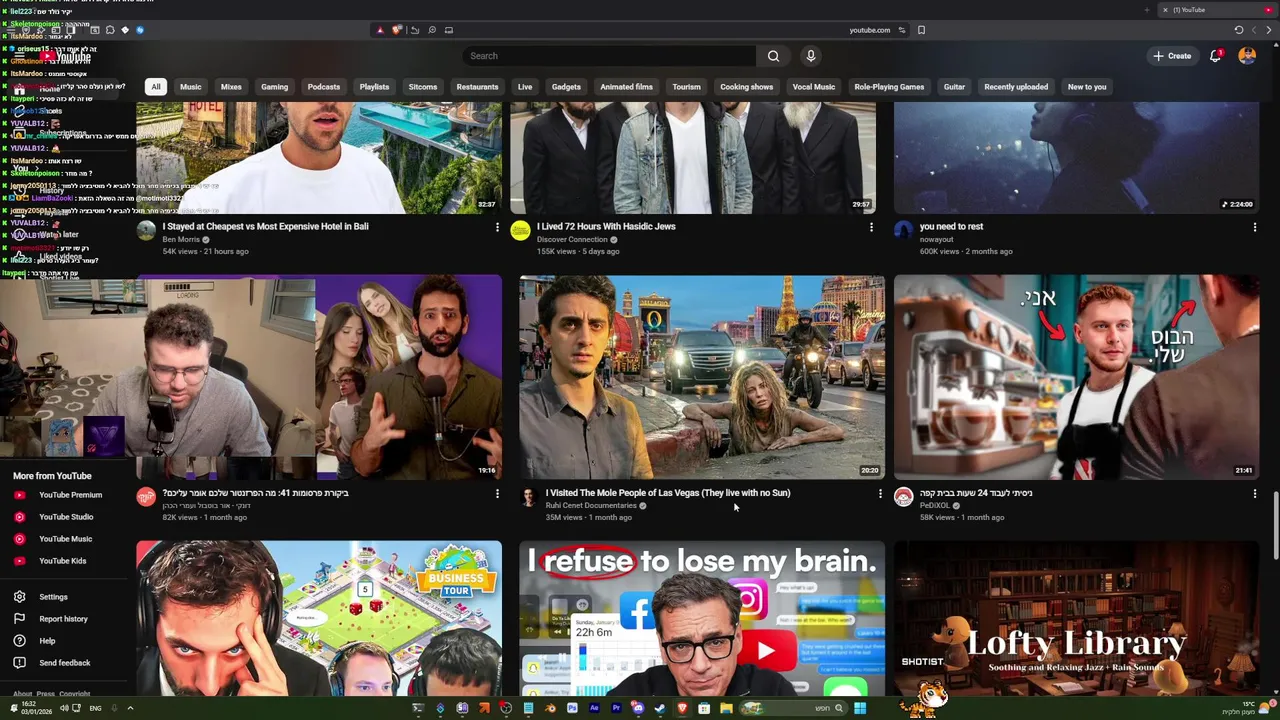Select the New to you chip

point(1087,87)
